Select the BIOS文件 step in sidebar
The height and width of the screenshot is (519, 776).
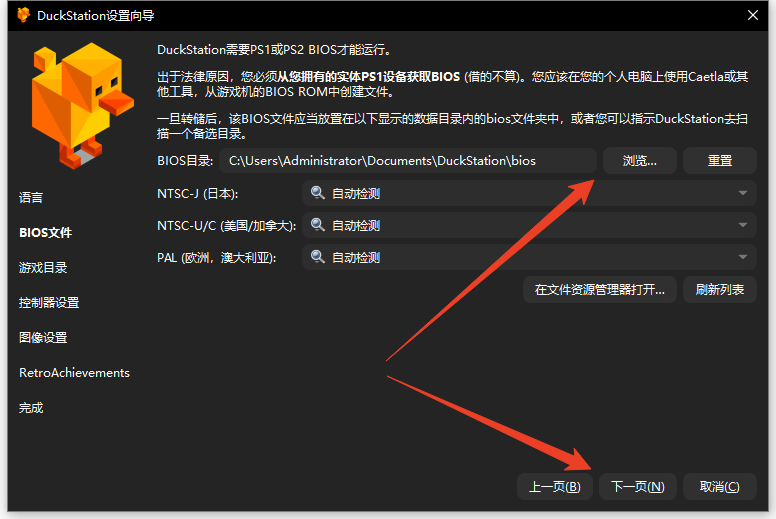tap(46, 233)
